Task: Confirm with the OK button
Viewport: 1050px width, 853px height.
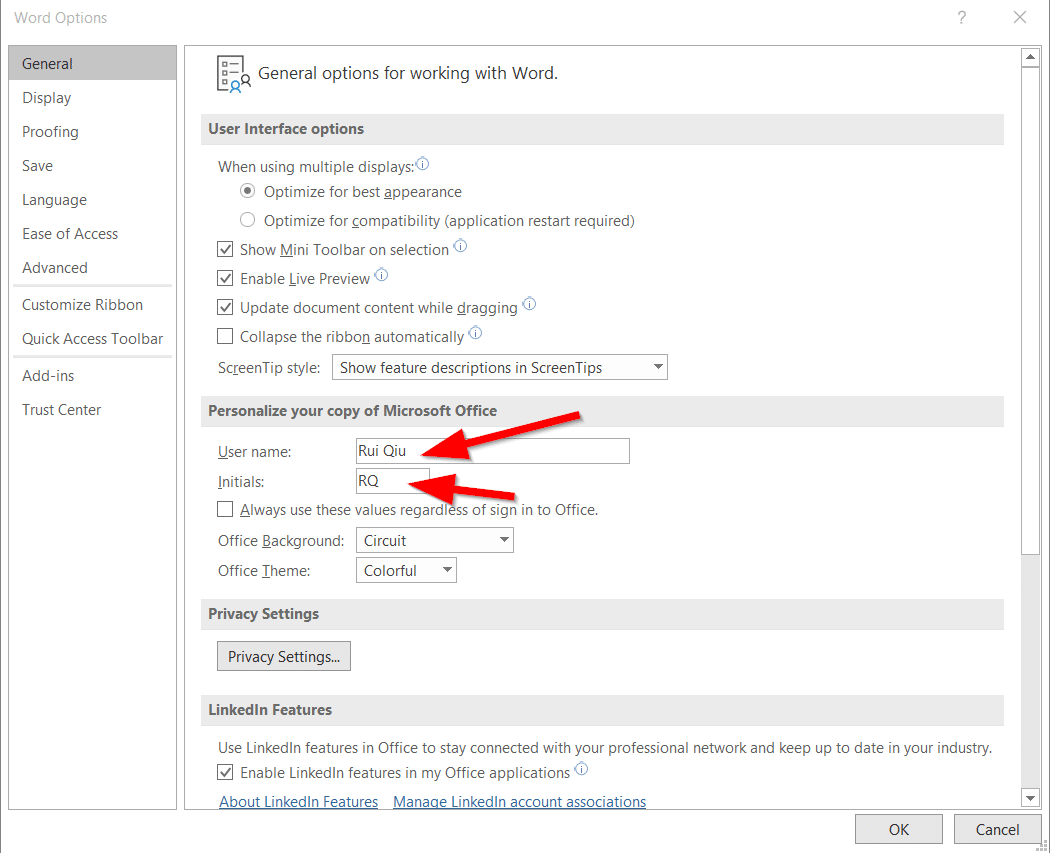Action: pos(899,830)
